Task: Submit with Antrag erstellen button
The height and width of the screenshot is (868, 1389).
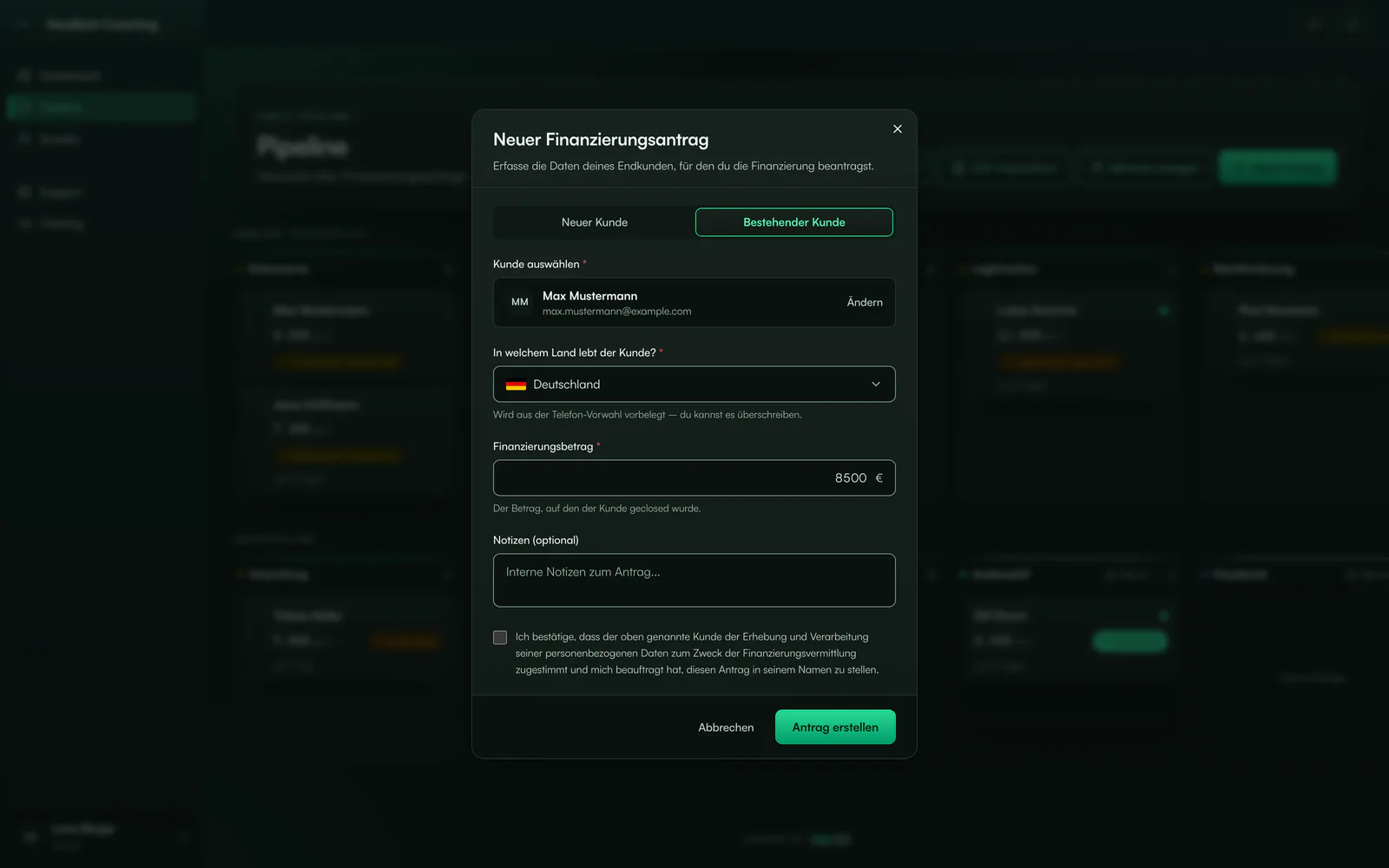Action: point(835,727)
